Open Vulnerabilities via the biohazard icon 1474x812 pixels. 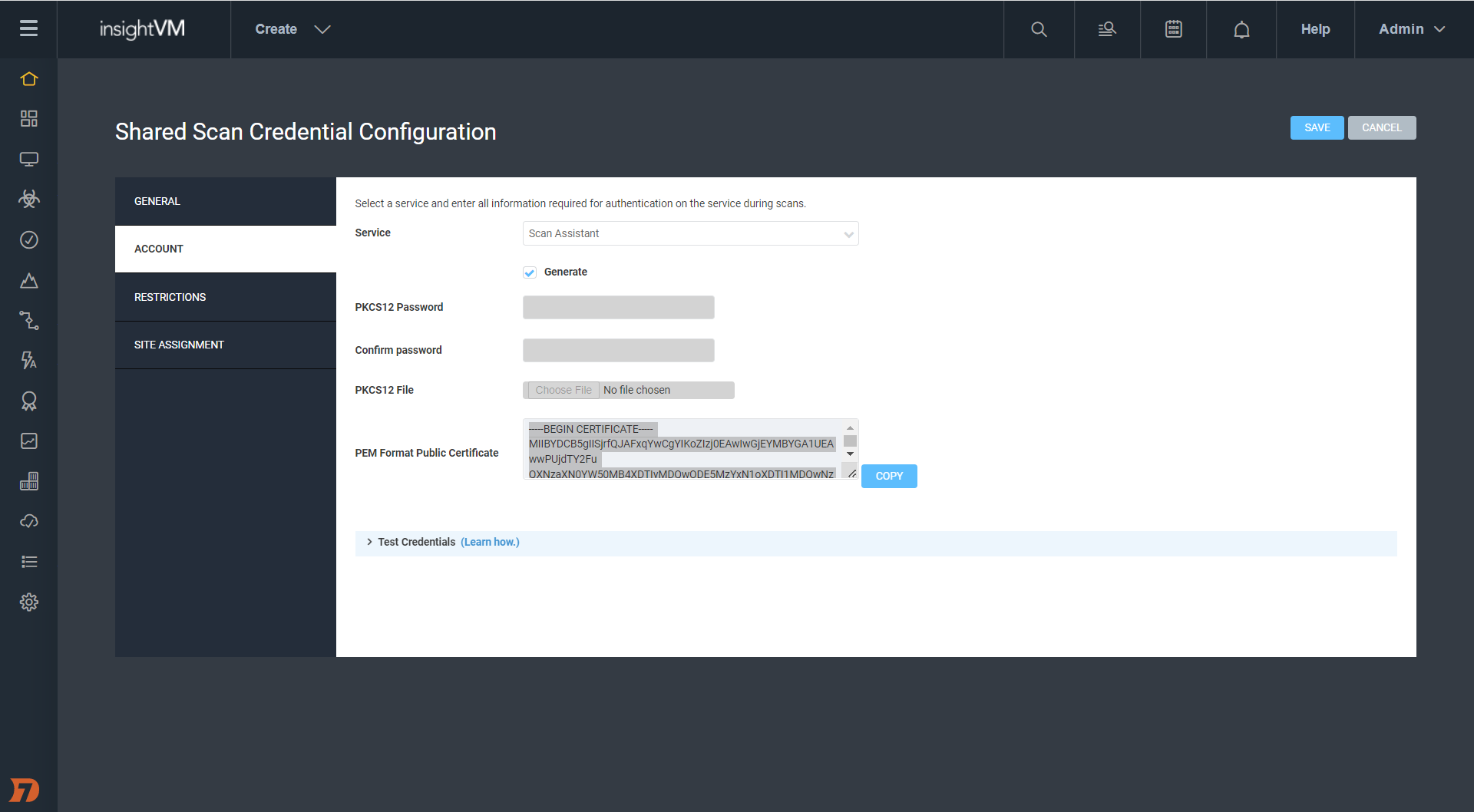click(x=28, y=200)
